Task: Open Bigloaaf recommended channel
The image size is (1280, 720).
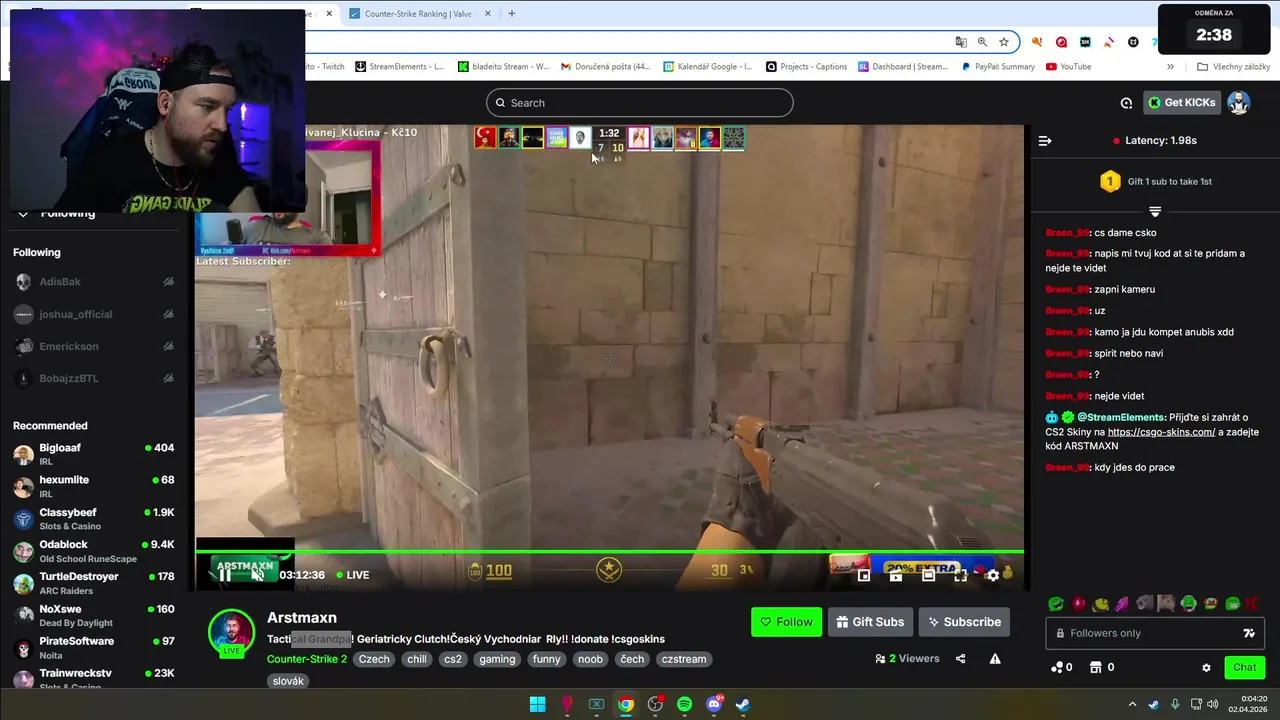Action: (x=93, y=454)
